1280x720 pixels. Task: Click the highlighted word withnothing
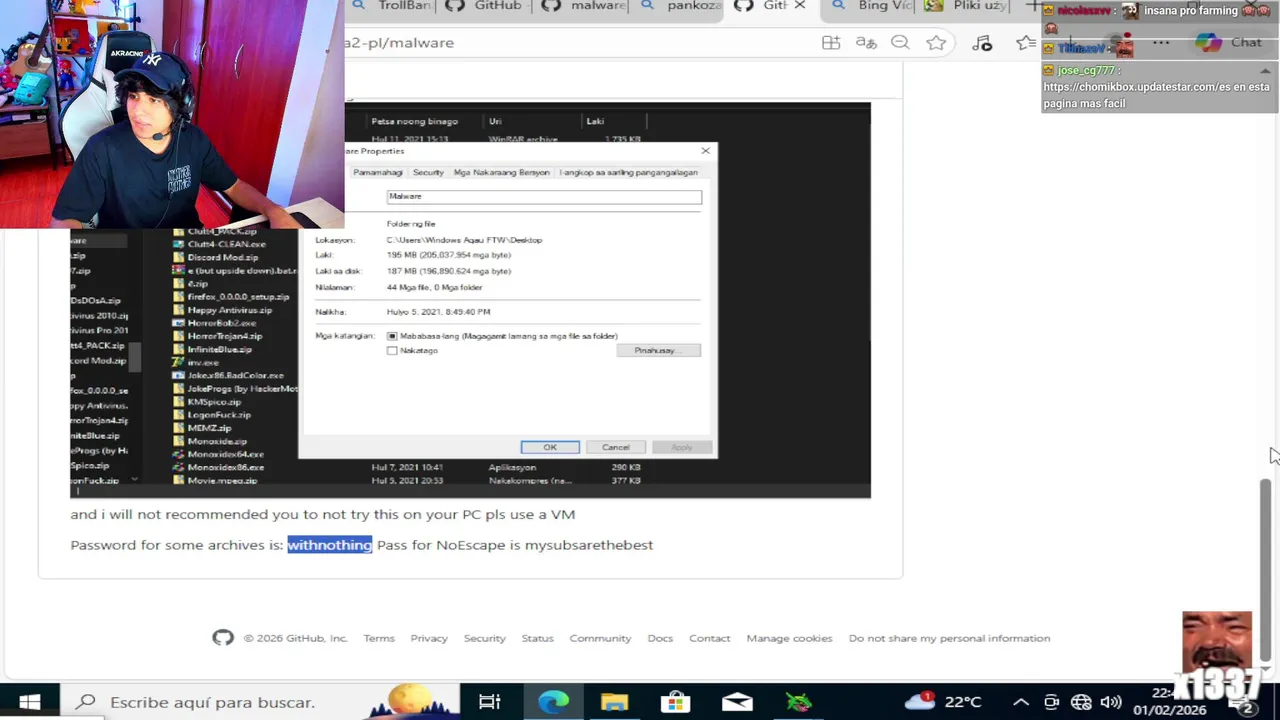click(x=330, y=545)
